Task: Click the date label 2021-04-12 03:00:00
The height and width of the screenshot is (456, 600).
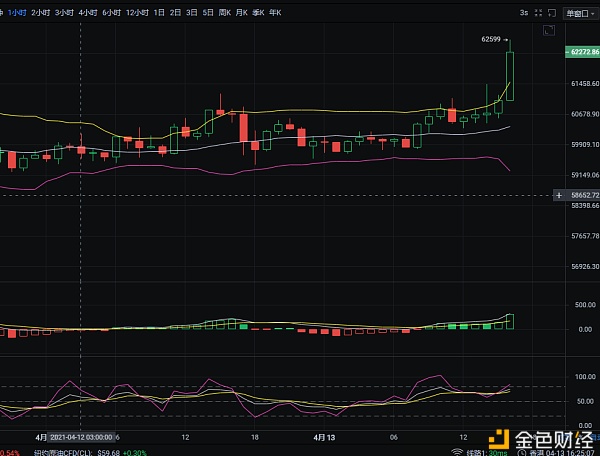Action: (x=81, y=437)
